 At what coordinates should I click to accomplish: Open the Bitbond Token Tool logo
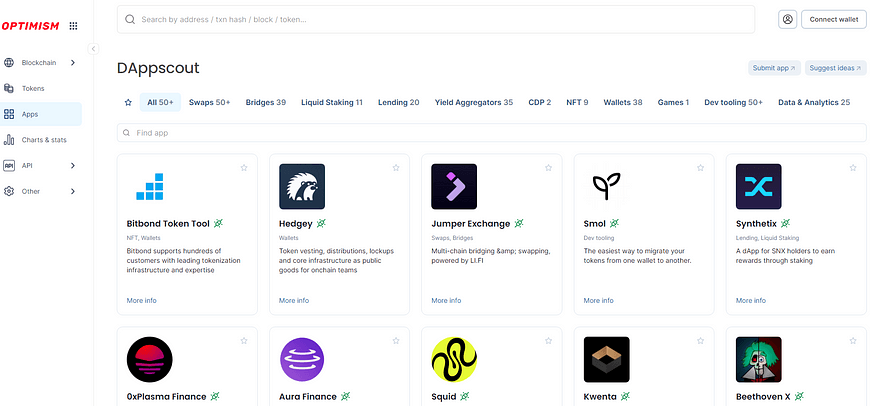150,186
